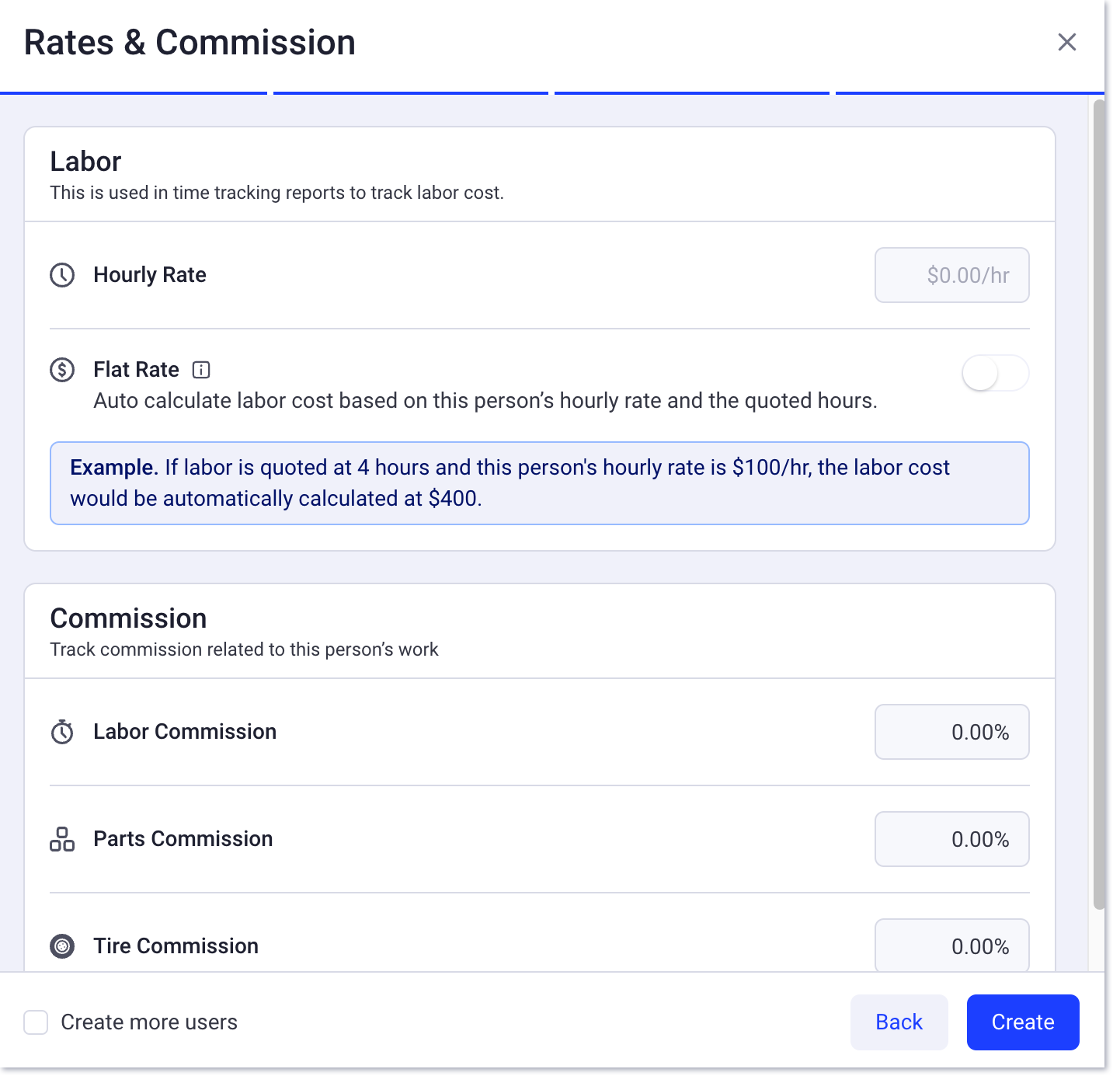Click the Back button
The width and height of the screenshot is (1120, 1083).
(899, 1022)
